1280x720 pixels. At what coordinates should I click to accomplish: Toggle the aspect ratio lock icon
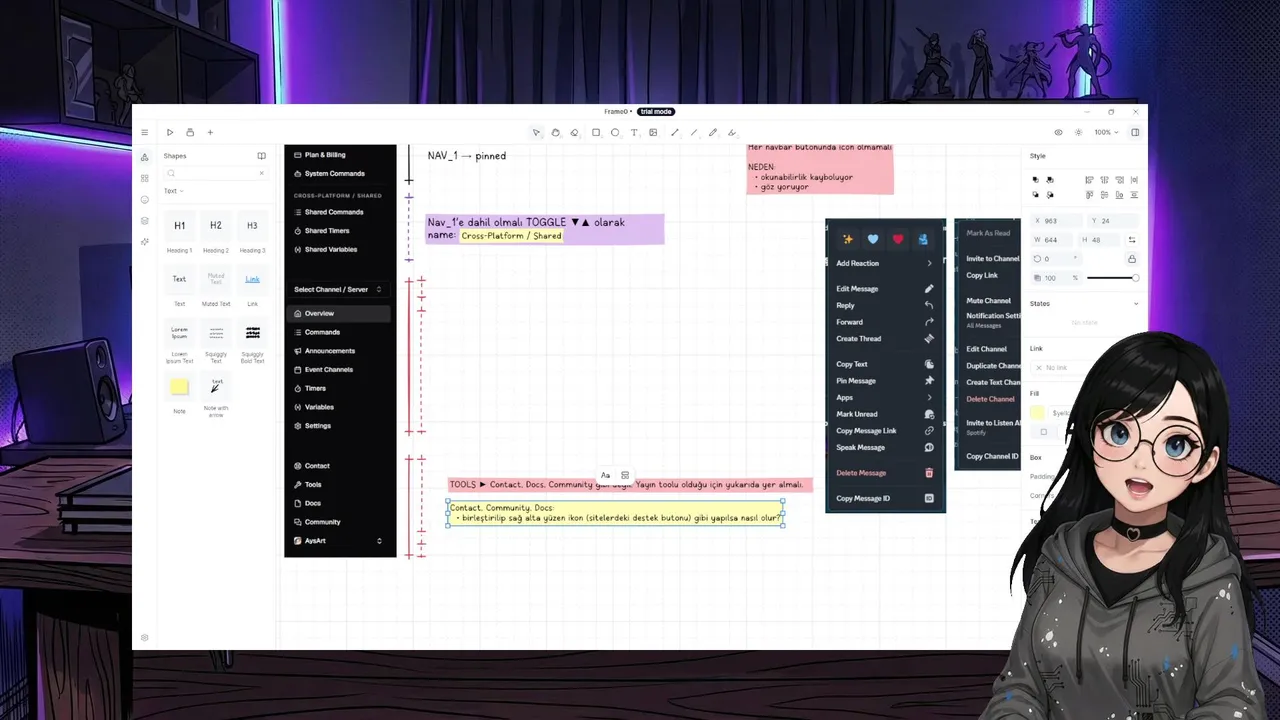coord(1132,259)
